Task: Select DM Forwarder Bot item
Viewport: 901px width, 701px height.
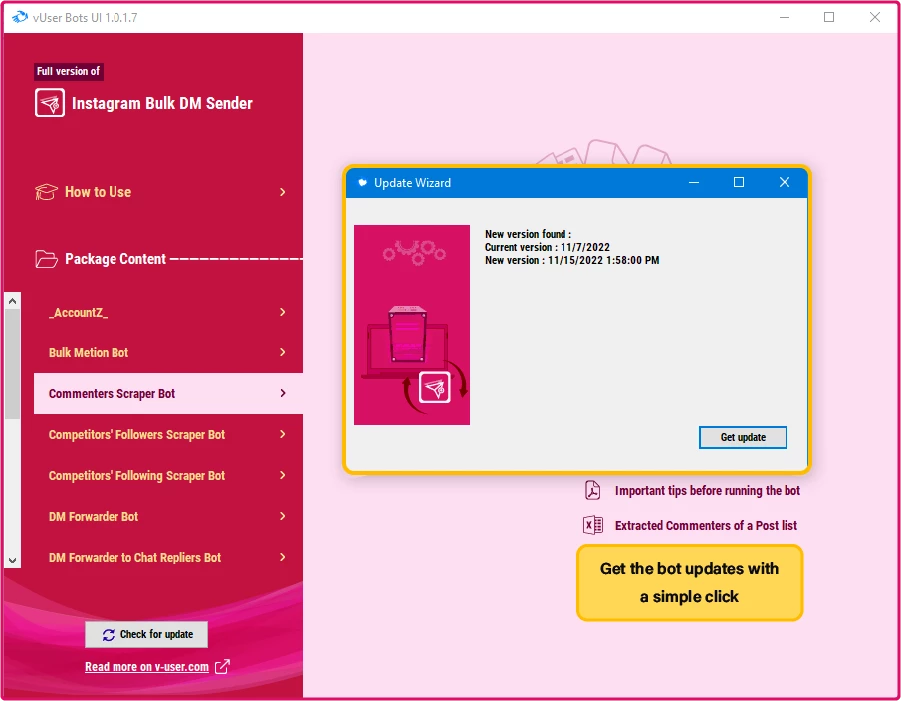Action: pyautogui.click(x=168, y=516)
